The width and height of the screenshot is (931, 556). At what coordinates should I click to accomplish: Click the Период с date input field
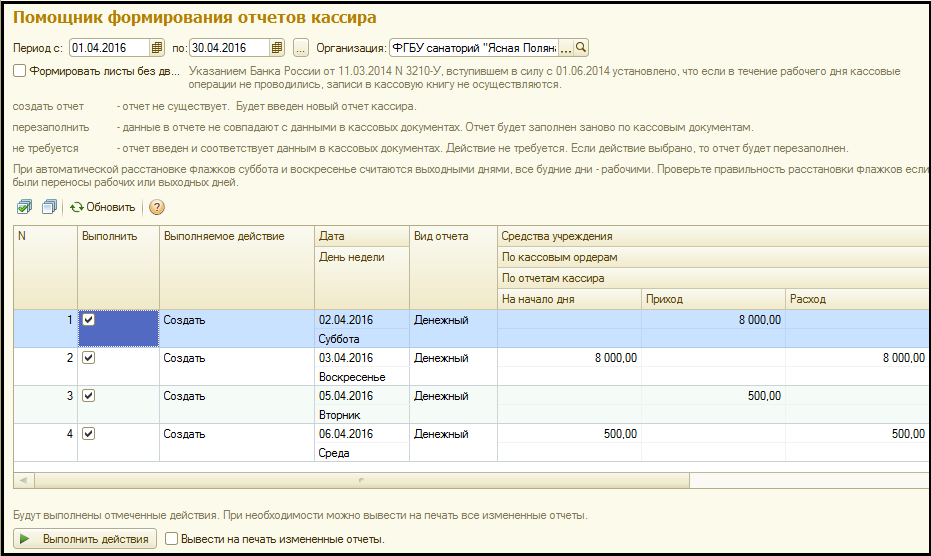tap(108, 47)
